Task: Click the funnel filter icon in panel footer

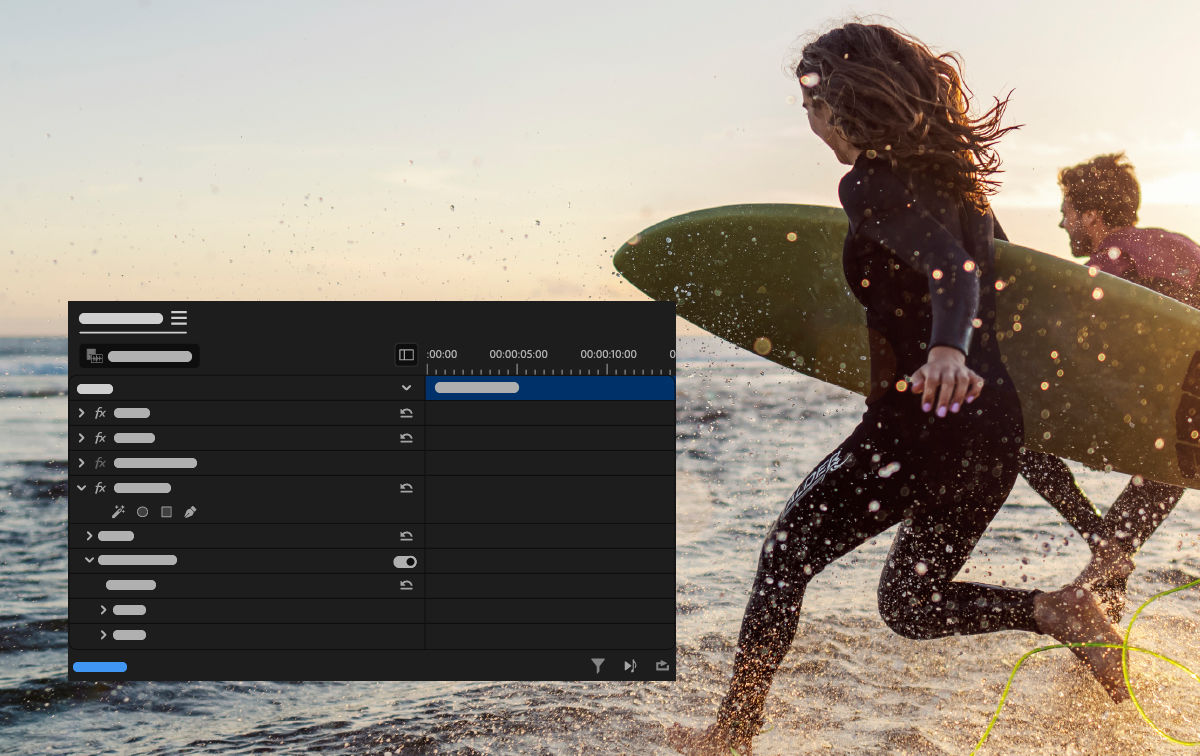Action: pyautogui.click(x=598, y=666)
